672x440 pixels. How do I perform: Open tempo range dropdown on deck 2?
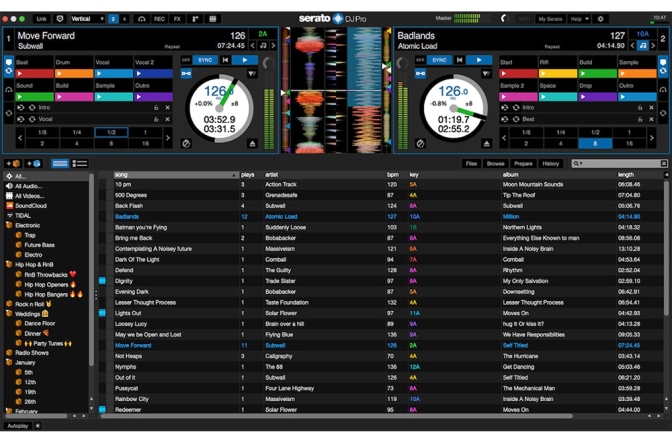click(x=486, y=74)
